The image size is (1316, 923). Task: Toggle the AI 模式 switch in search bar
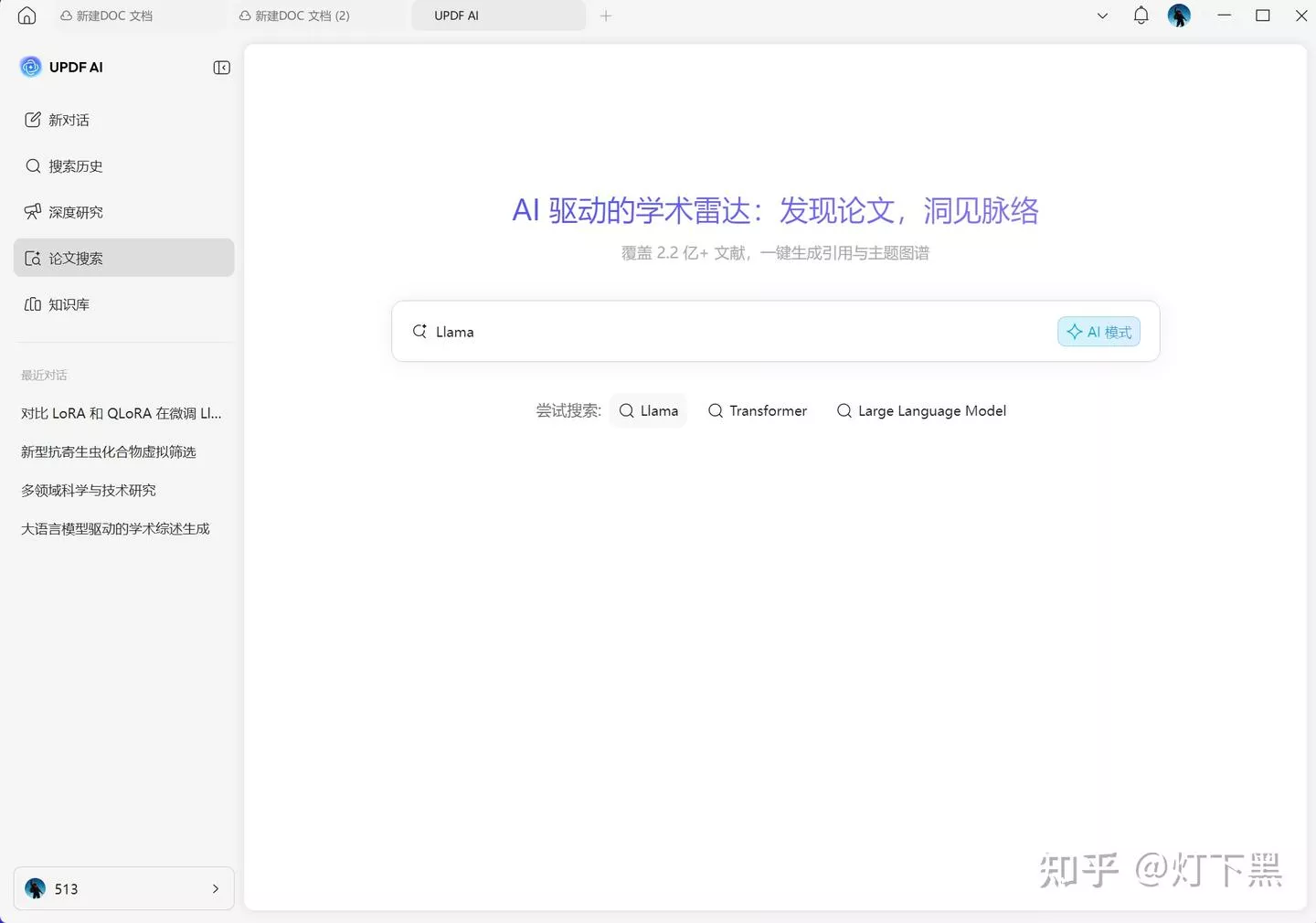1098,332
